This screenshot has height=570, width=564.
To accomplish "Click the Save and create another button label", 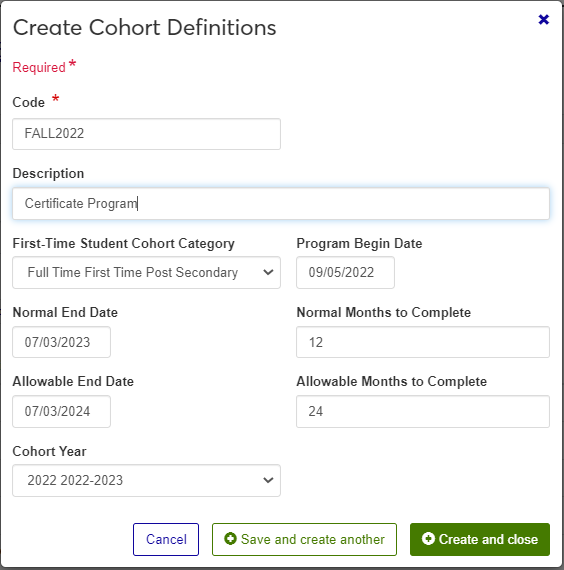I will (312, 539).
